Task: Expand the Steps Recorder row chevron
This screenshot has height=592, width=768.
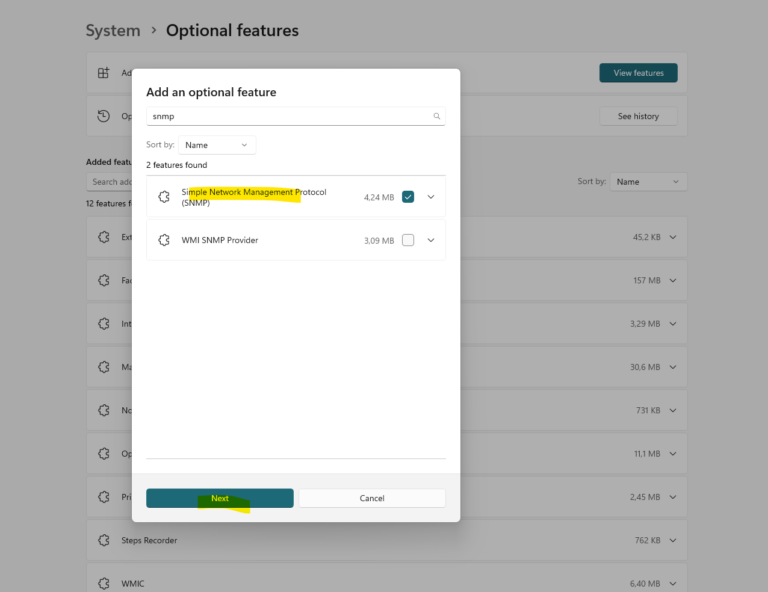Action: pos(673,540)
